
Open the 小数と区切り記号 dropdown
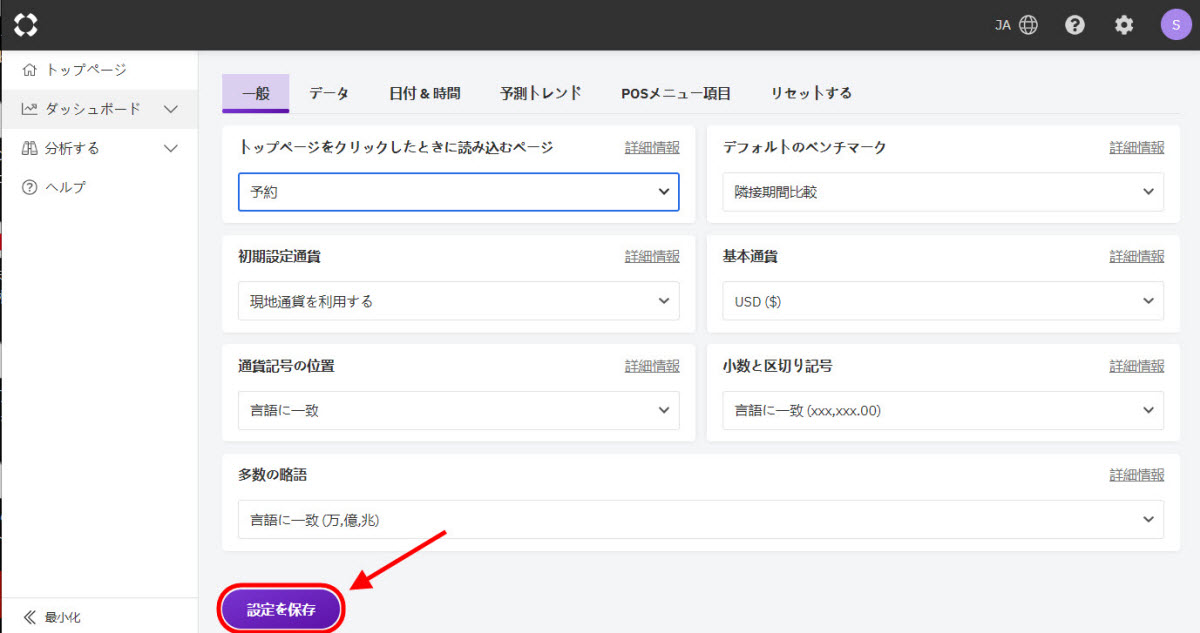point(943,410)
